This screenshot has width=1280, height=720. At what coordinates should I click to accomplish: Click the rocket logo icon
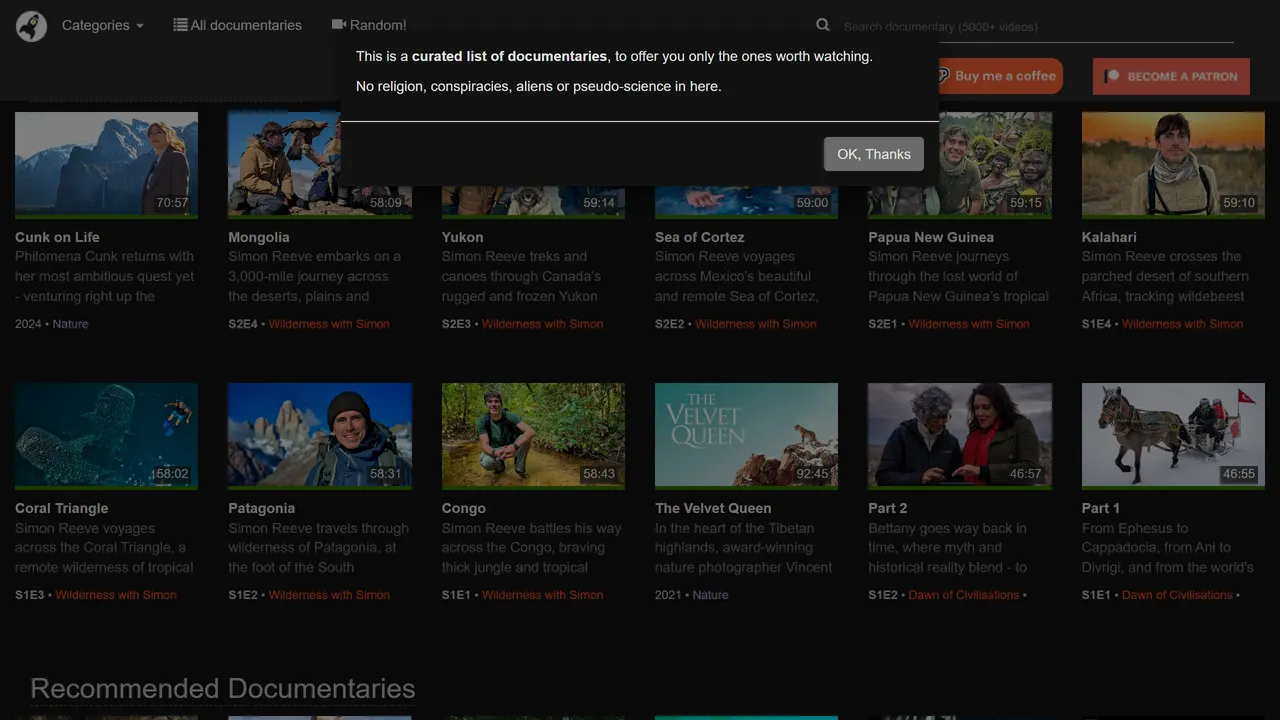point(32,26)
